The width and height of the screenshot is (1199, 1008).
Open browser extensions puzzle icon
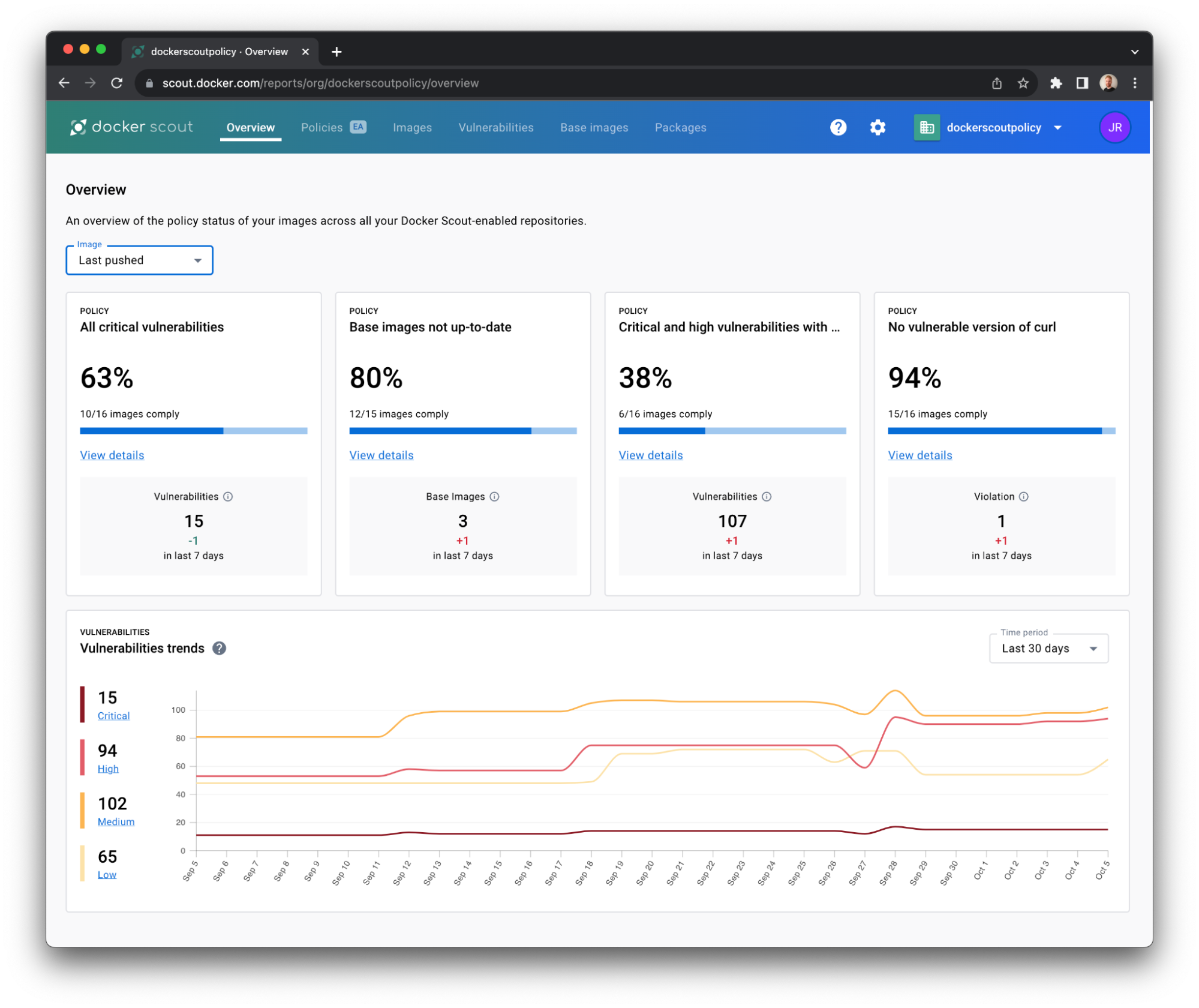(x=1056, y=83)
